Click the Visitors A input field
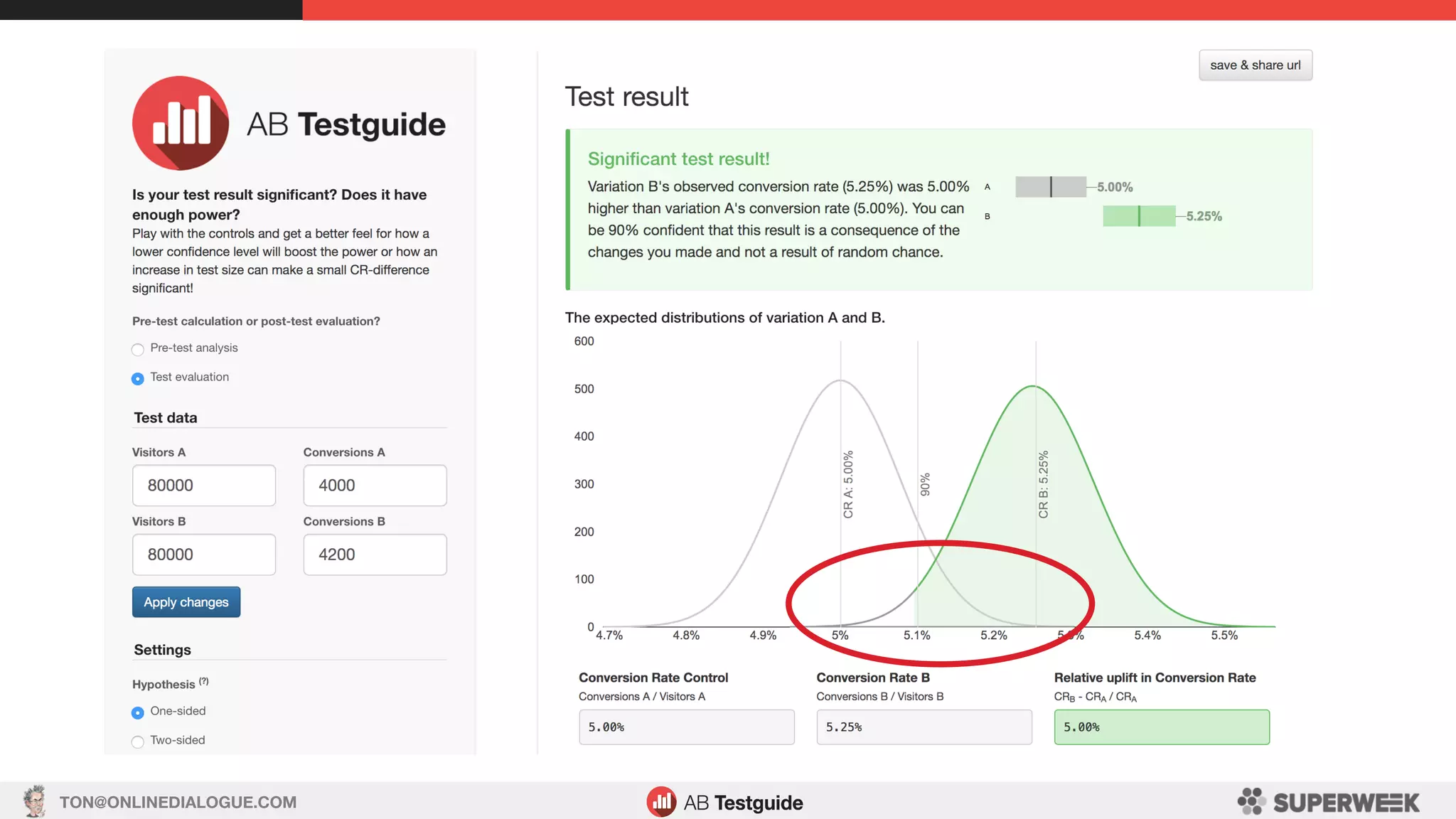 pyautogui.click(x=204, y=486)
